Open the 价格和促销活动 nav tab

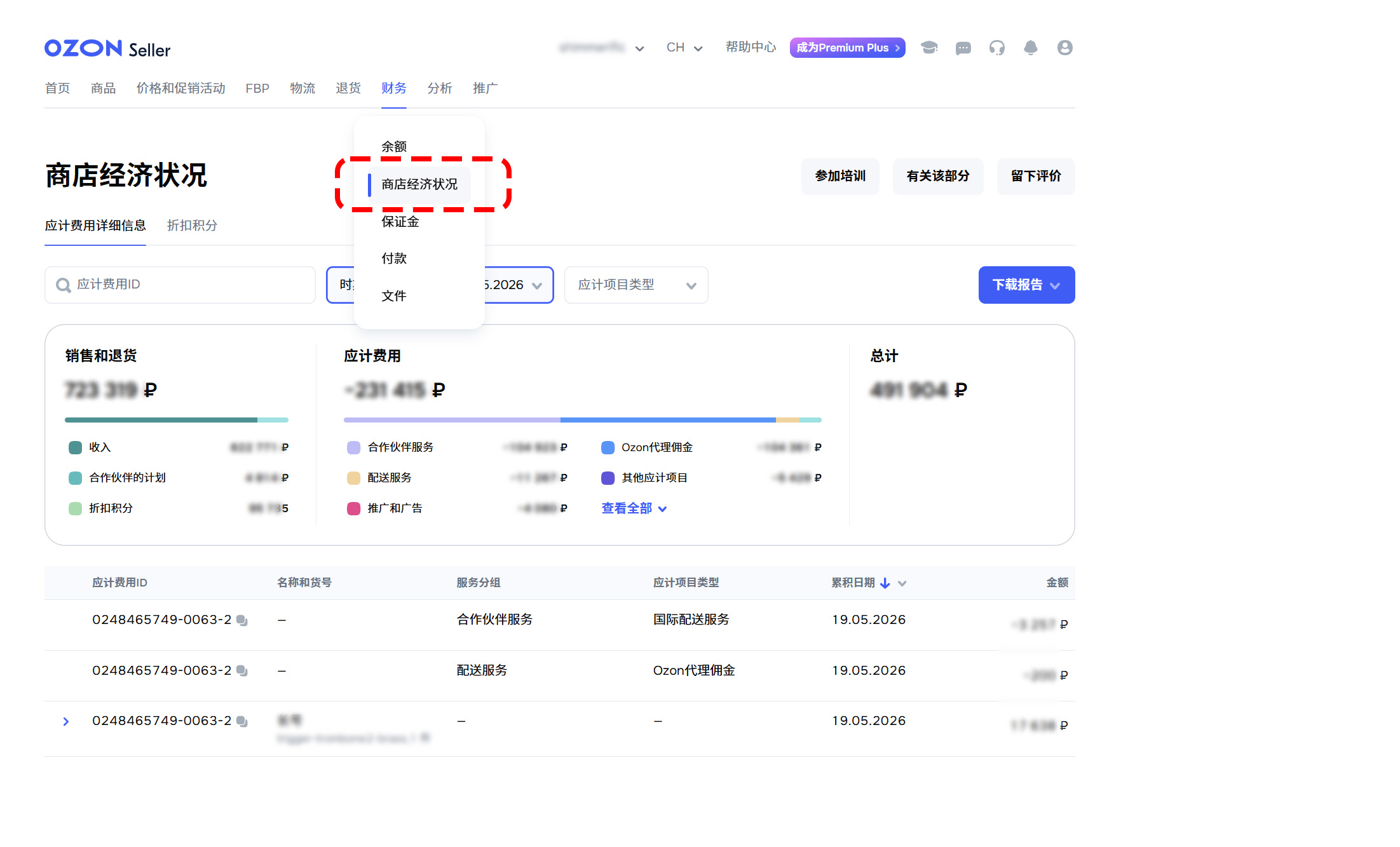pyautogui.click(x=180, y=88)
